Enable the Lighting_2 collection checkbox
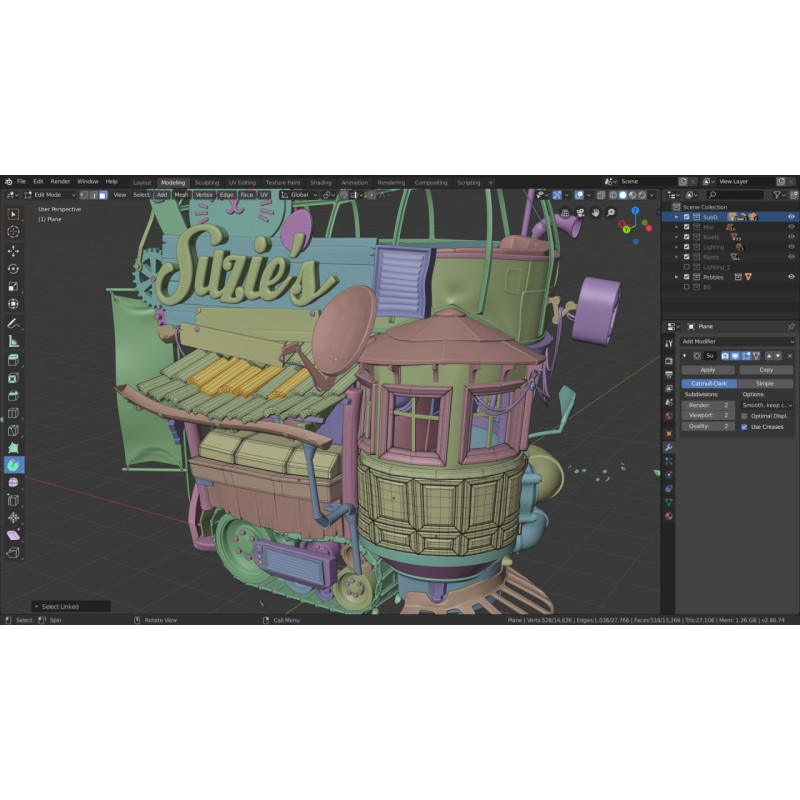The width and height of the screenshot is (800, 800). tap(686, 267)
